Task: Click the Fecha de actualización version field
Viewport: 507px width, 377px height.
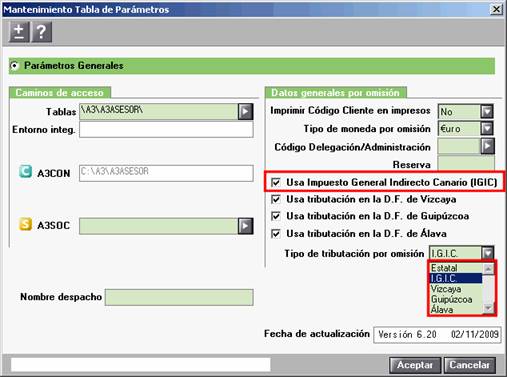Action: 438,335
